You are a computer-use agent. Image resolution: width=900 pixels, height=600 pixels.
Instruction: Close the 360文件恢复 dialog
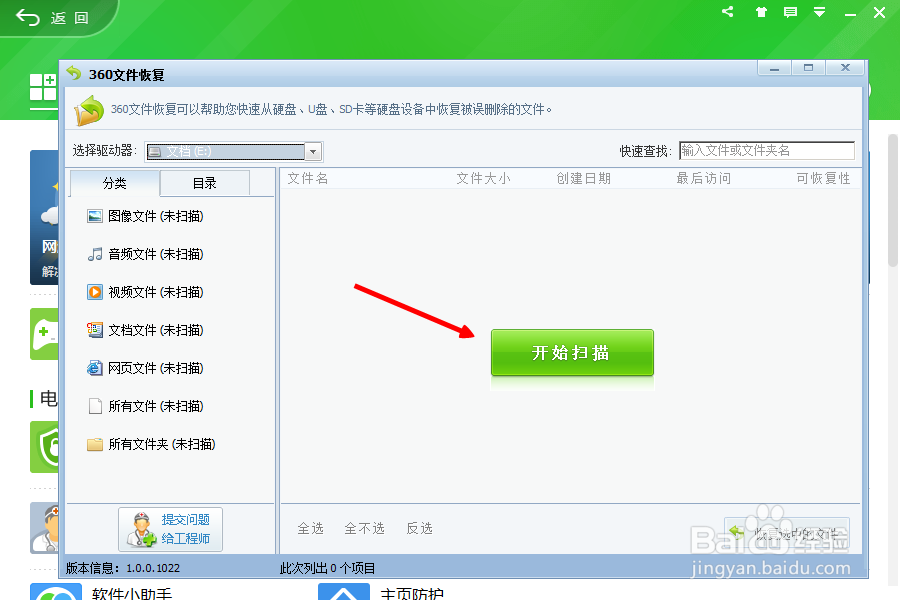(x=845, y=68)
